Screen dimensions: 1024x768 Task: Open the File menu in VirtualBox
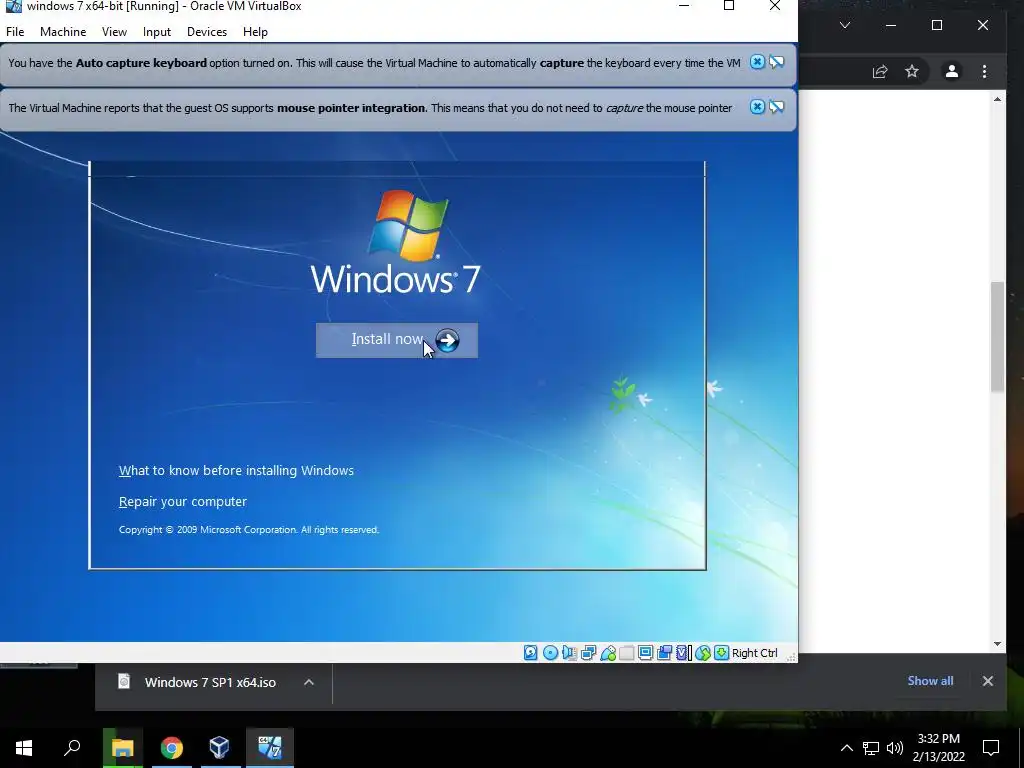coord(15,32)
